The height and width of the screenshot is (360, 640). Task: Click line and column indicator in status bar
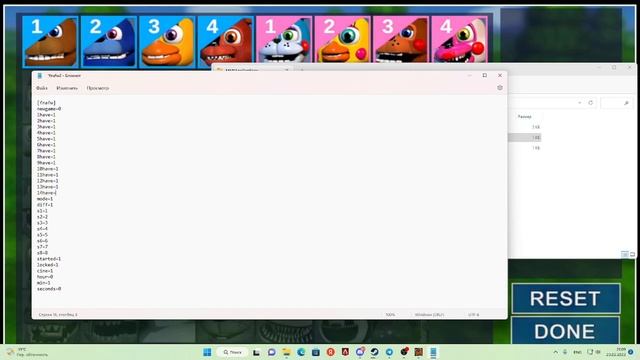tap(58, 315)
